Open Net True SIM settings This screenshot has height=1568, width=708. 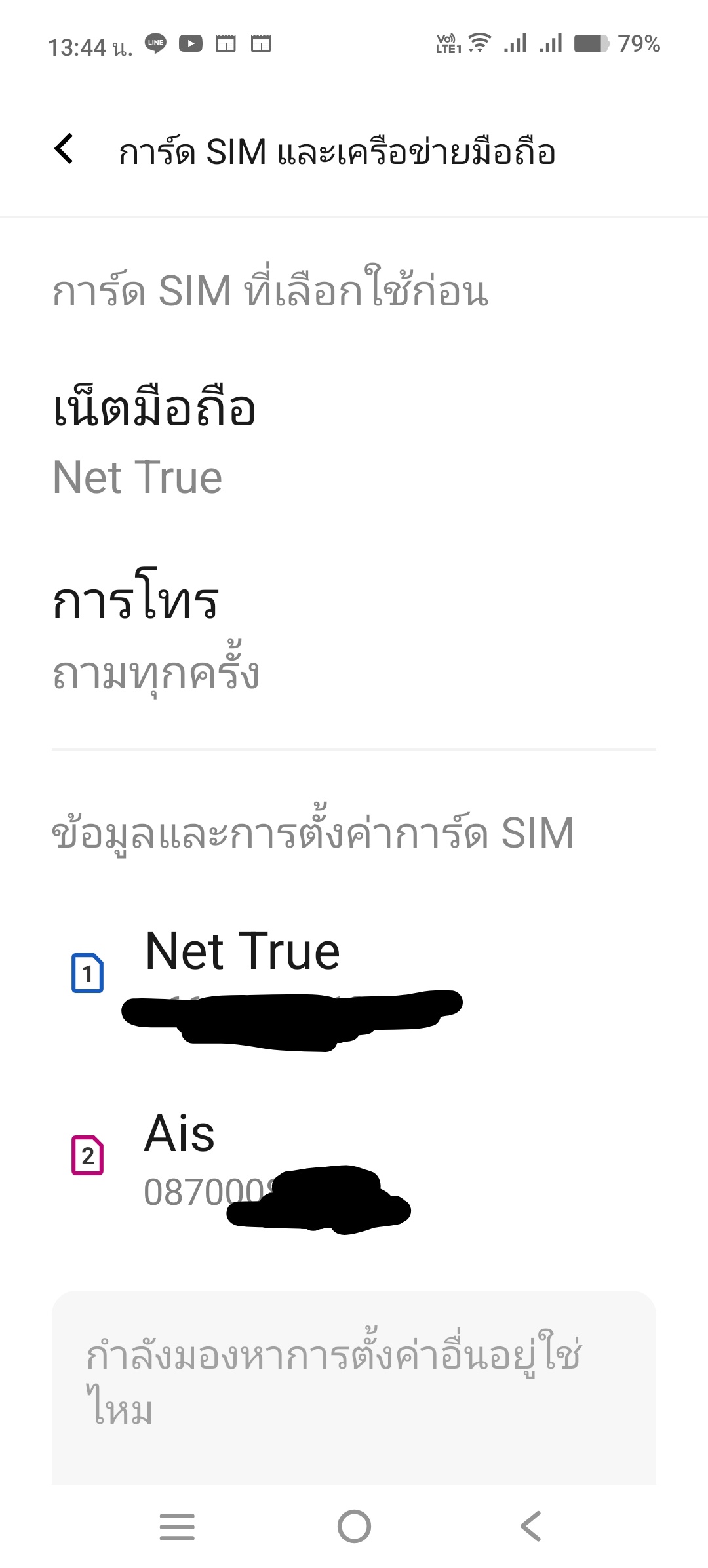coord(354,982)
